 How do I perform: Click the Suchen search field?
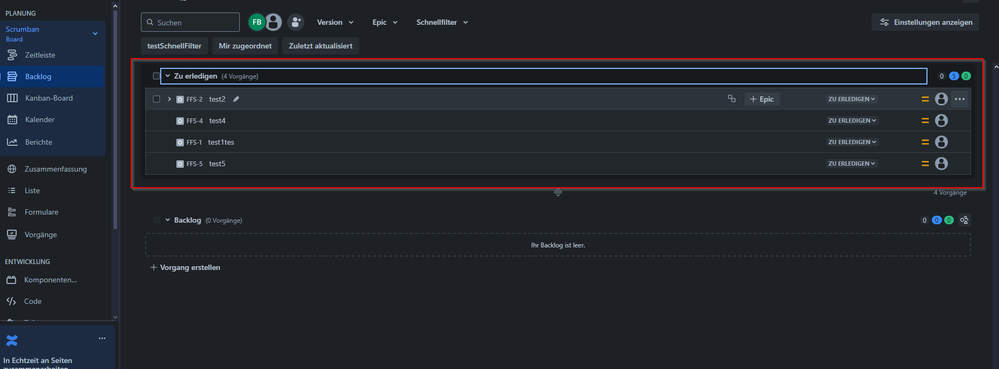click(190, 22)
